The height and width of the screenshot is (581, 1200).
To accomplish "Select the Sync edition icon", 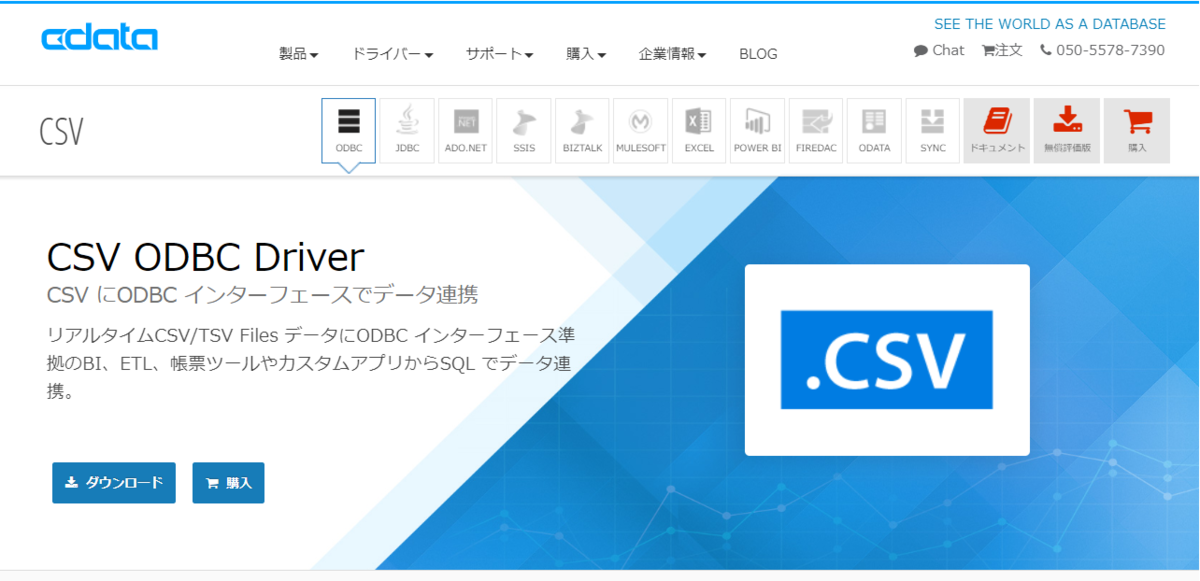I will [x=933, y=130].
